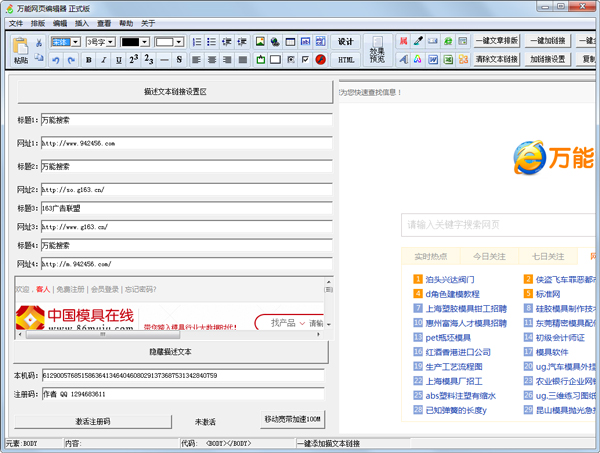Click the 标题1 input field containing 万能搜索
600x453 pixels.
(186, 120)
